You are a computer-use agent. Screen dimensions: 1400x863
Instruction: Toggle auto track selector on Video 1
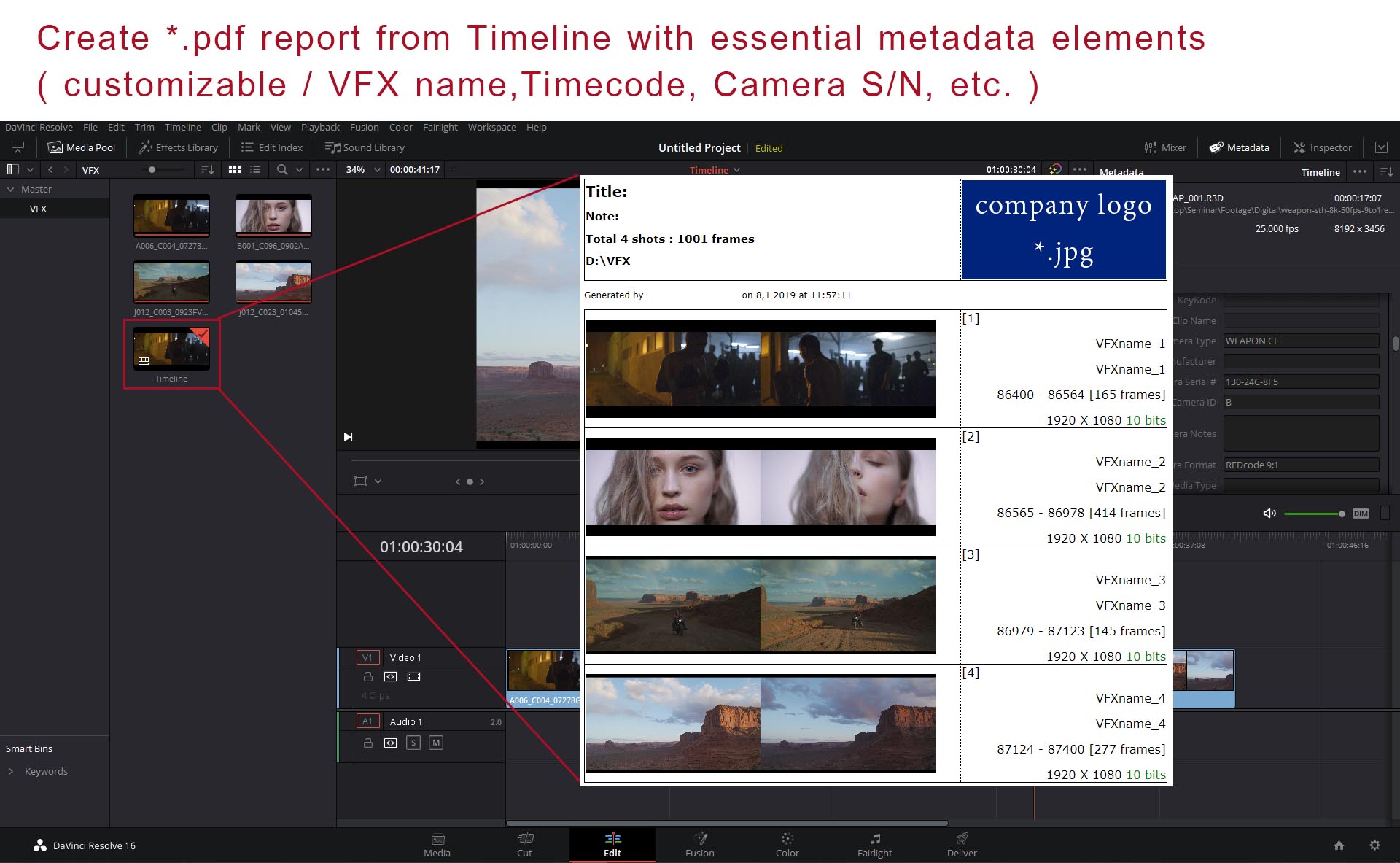[x=391, y=676]
